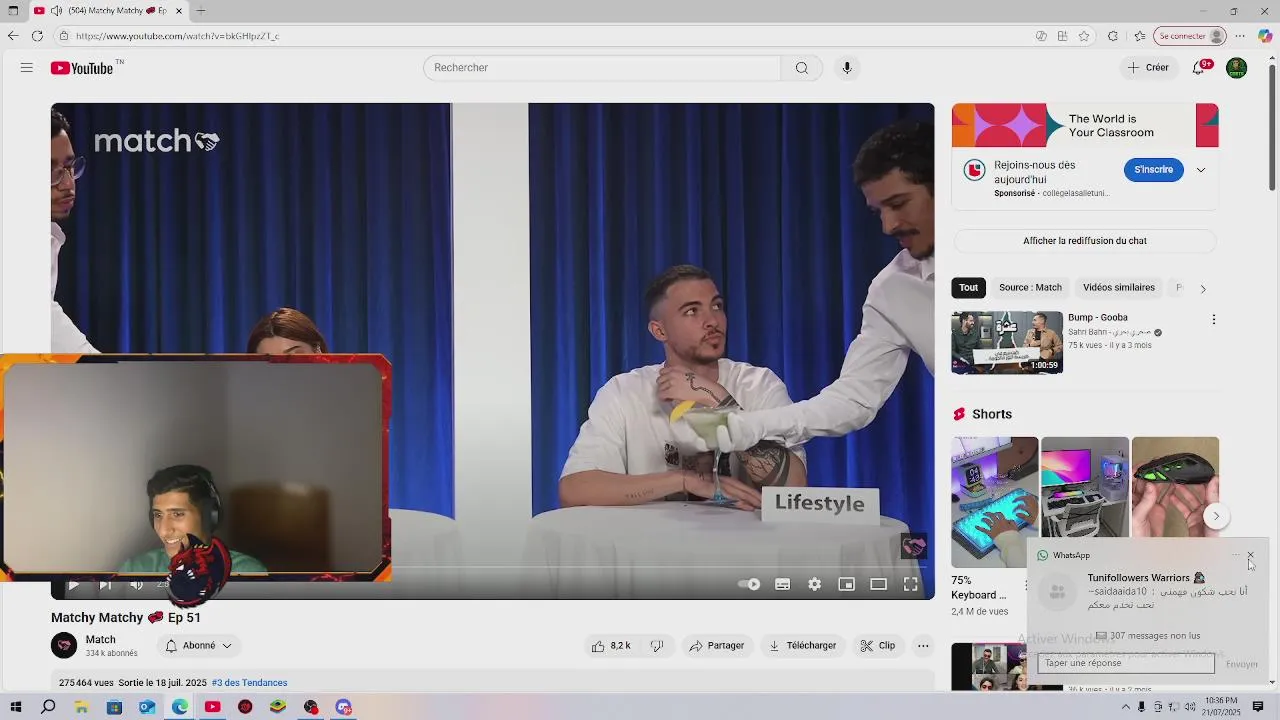The height and width of the screenshot is (720, 1280).
Task: Dislike the Matchy Matchy video
Action: coord(657,646)
